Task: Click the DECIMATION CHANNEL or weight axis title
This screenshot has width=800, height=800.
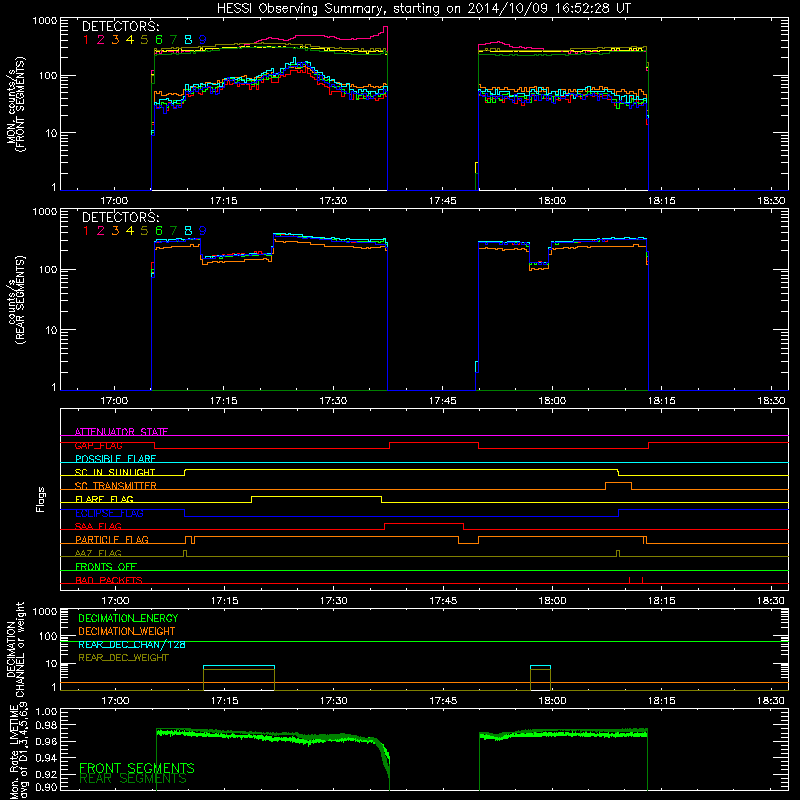Action: pos(15,649)
